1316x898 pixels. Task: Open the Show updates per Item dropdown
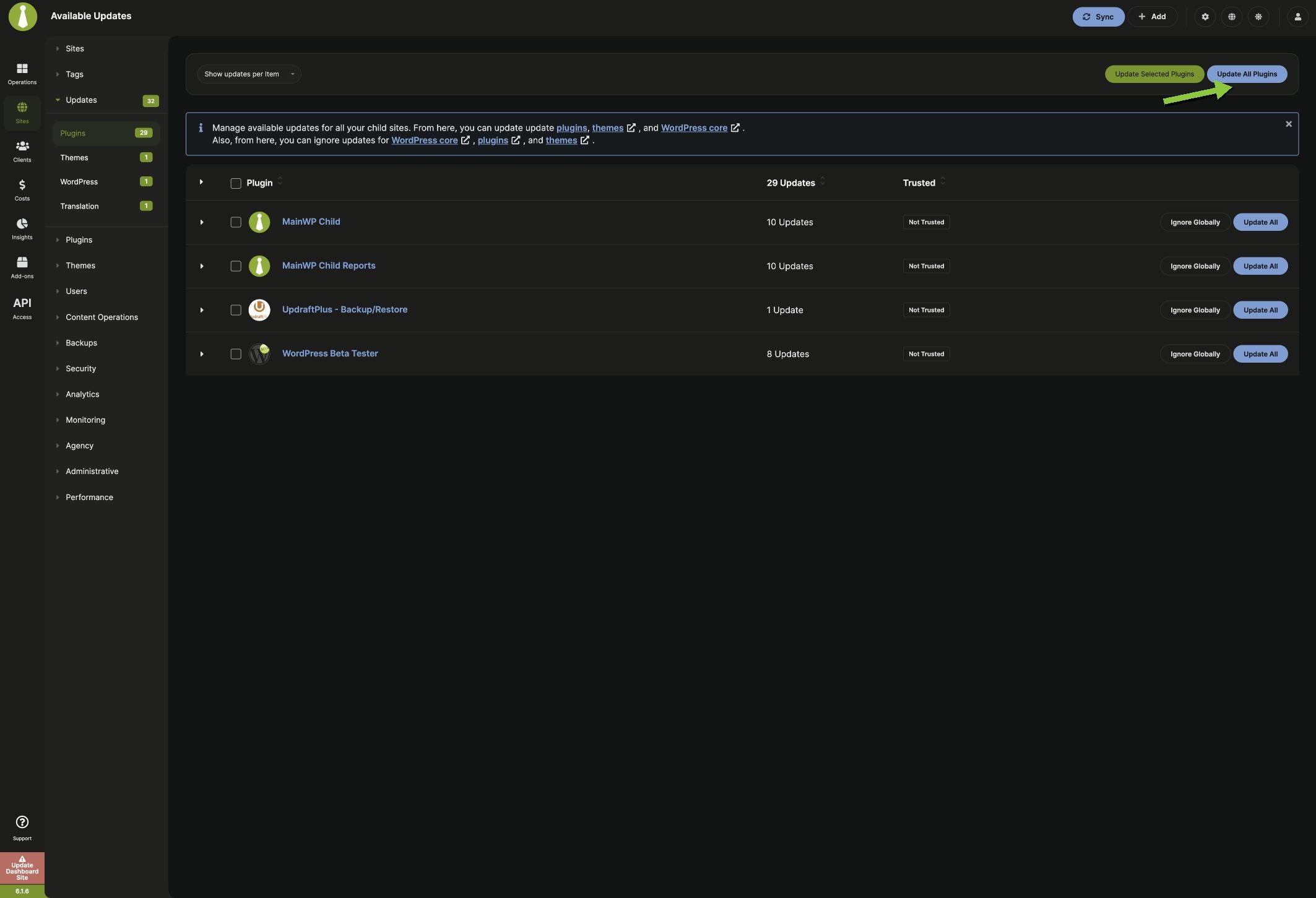[249, 74]
